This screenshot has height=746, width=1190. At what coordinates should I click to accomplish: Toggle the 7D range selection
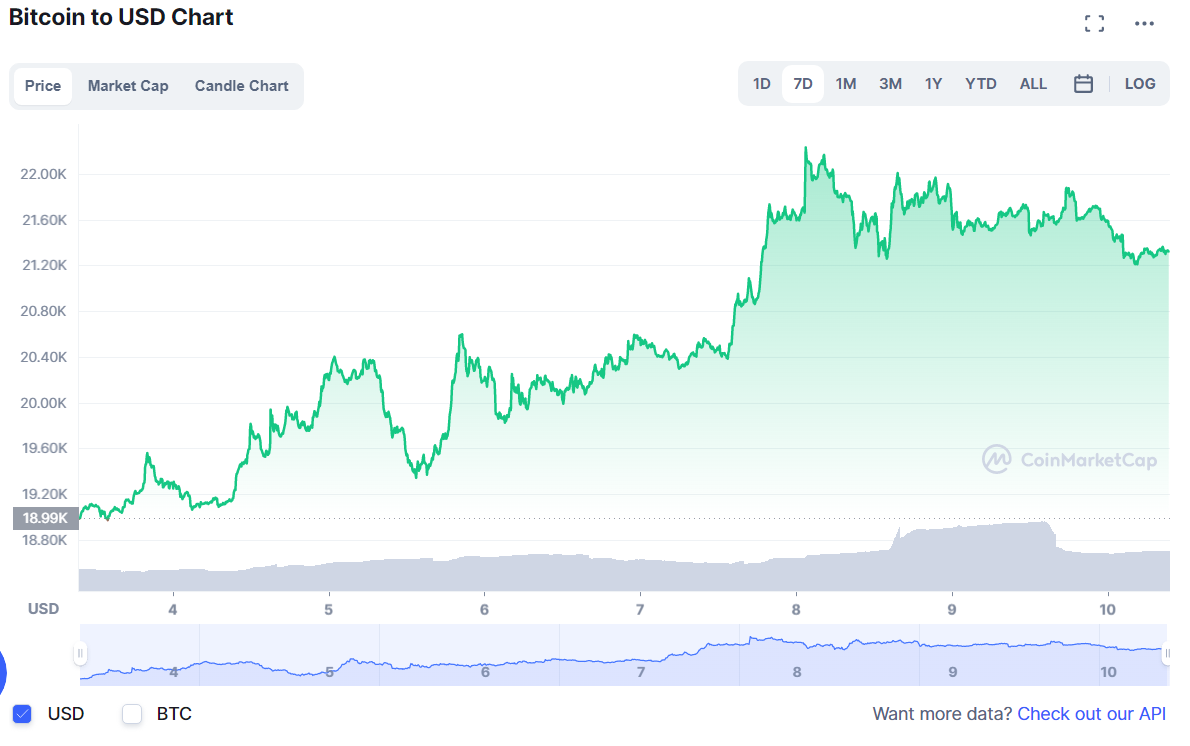tap(802, 84)
